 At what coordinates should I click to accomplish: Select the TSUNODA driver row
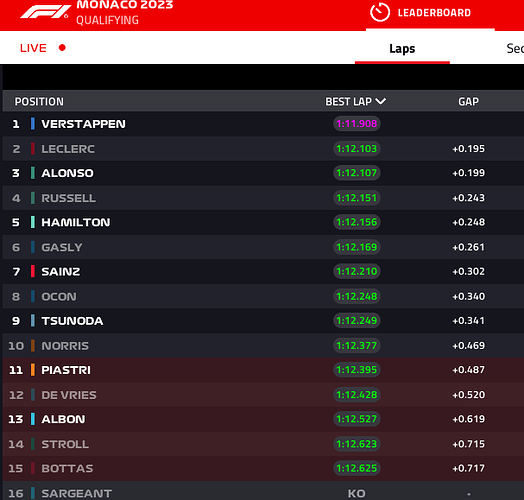click(x=263, y=321)
